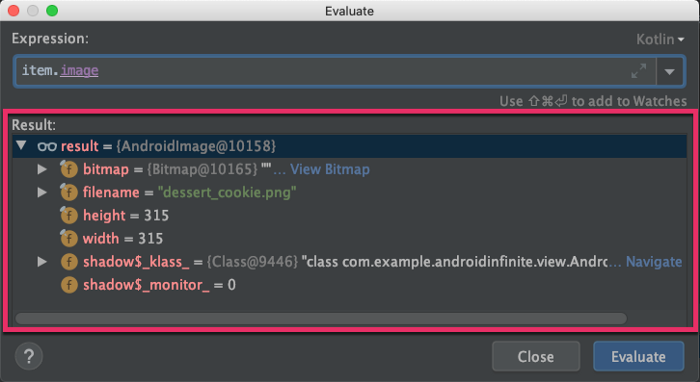
Task: Click the bitmap field icon
Action: pyautogui.click(x=69, y=169)
